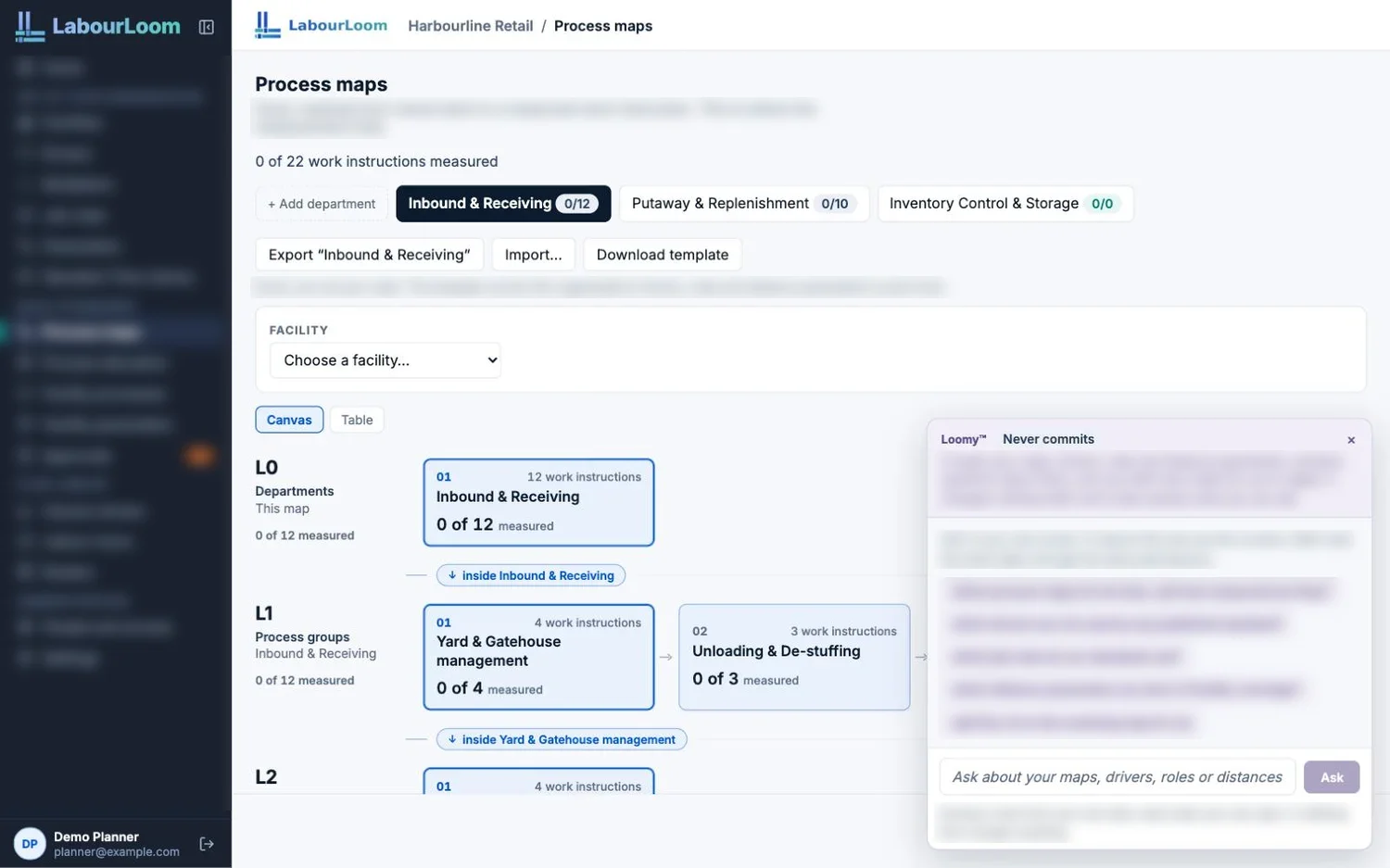Click the LabourLoom logo in the sidebar

(98, 26)
